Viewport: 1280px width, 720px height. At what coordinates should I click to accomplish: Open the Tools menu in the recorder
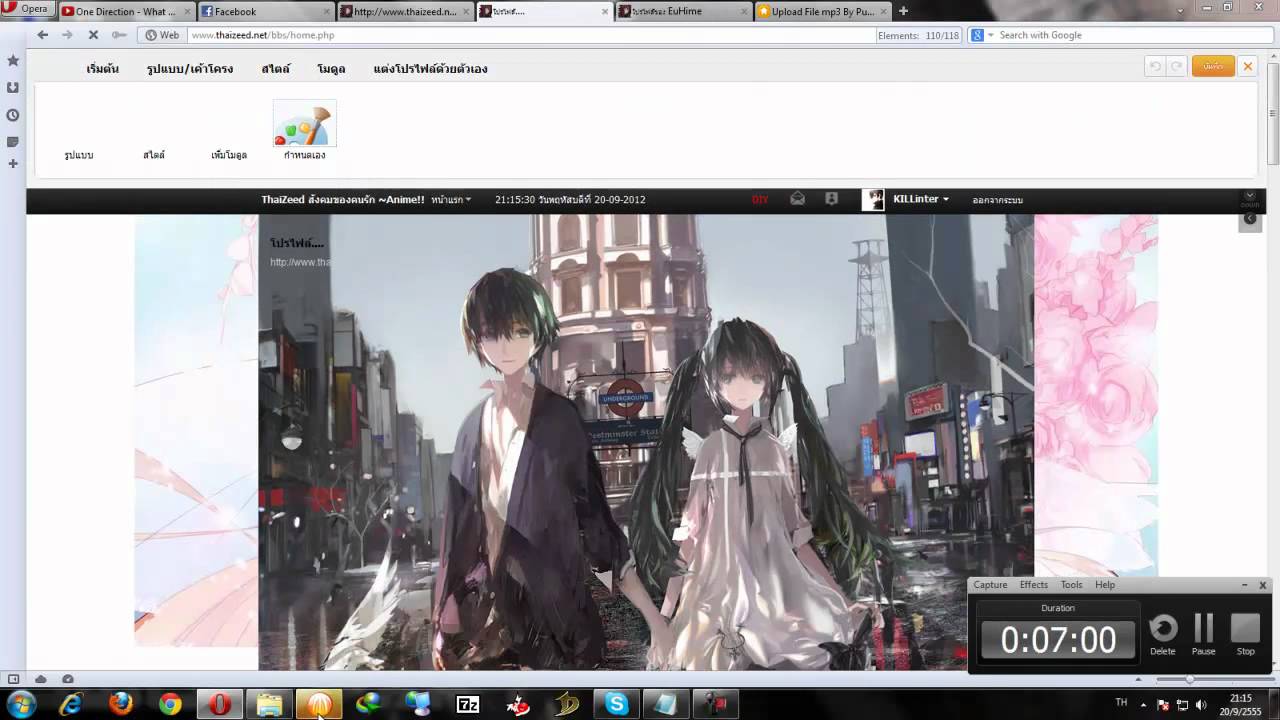(x=1071, y=585)
